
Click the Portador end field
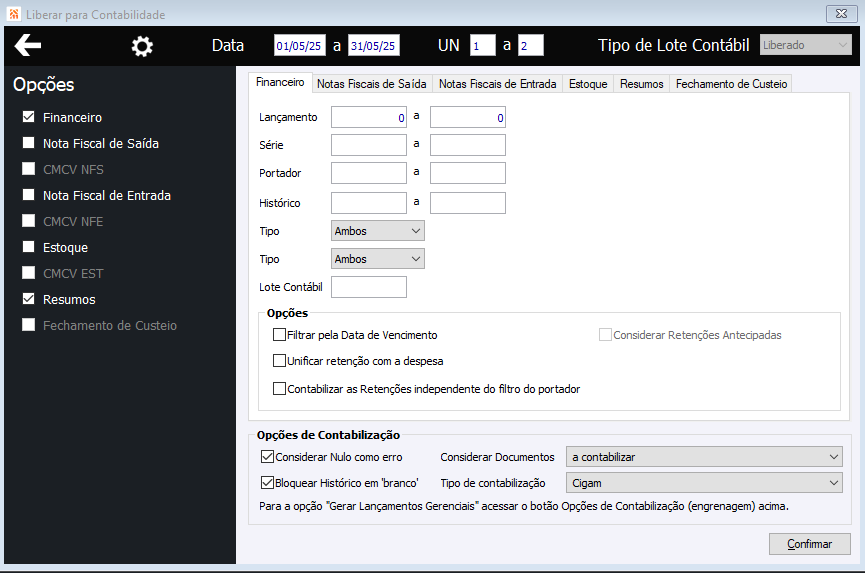tap(468, 173)
